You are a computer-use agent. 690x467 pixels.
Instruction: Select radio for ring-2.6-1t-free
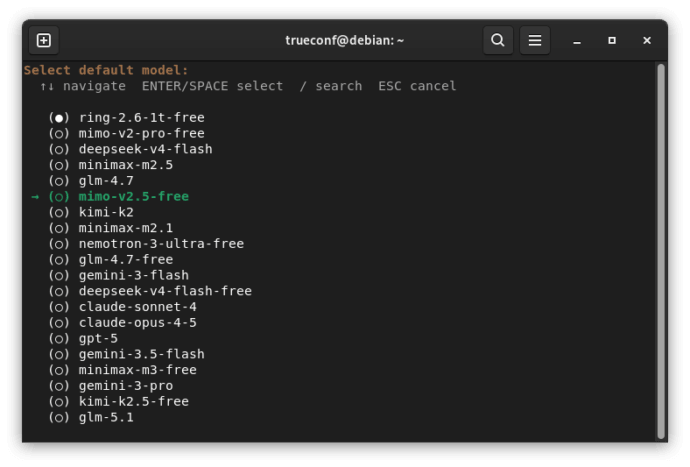[59, 118]
